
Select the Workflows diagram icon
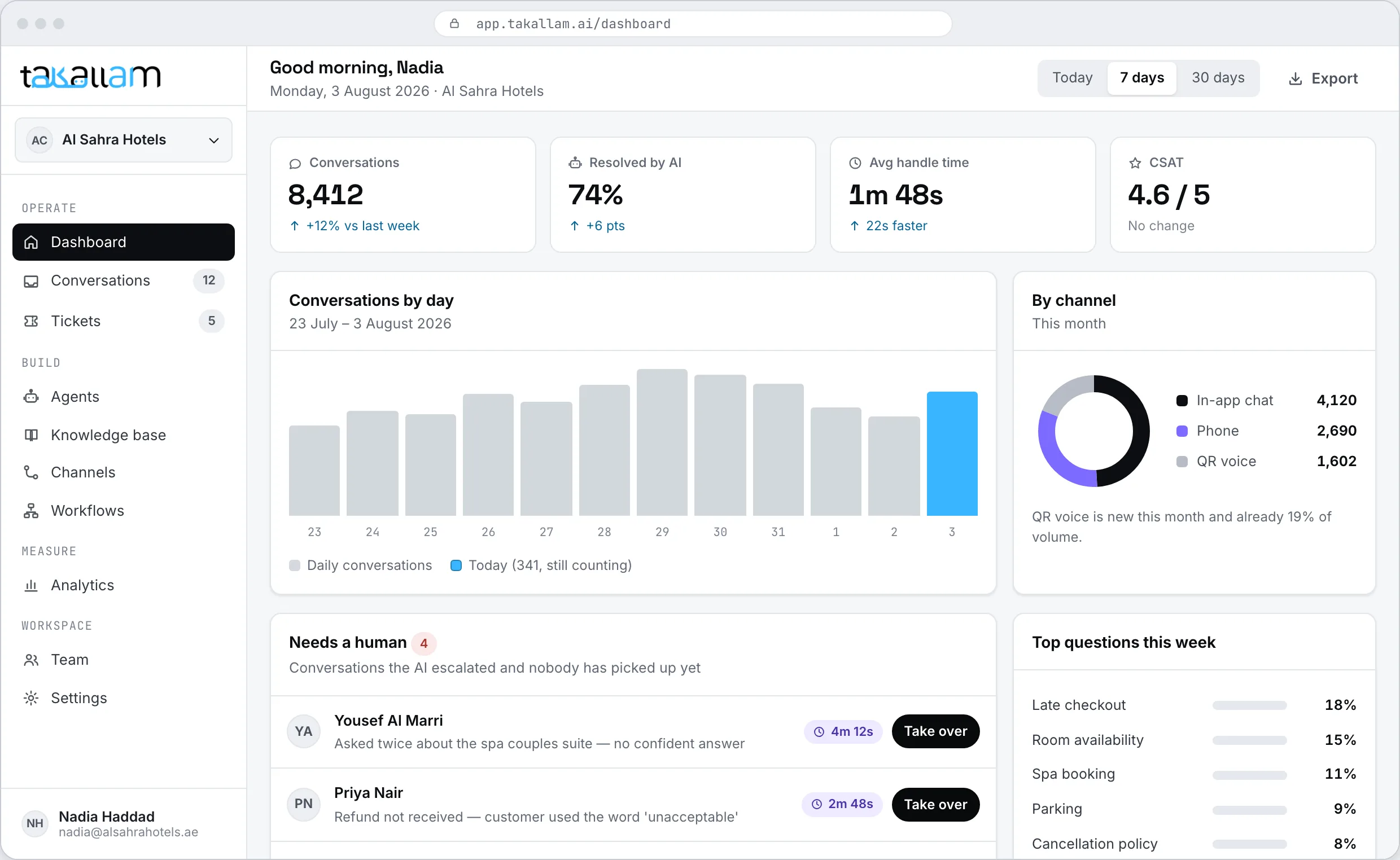(x=30, y=511)
